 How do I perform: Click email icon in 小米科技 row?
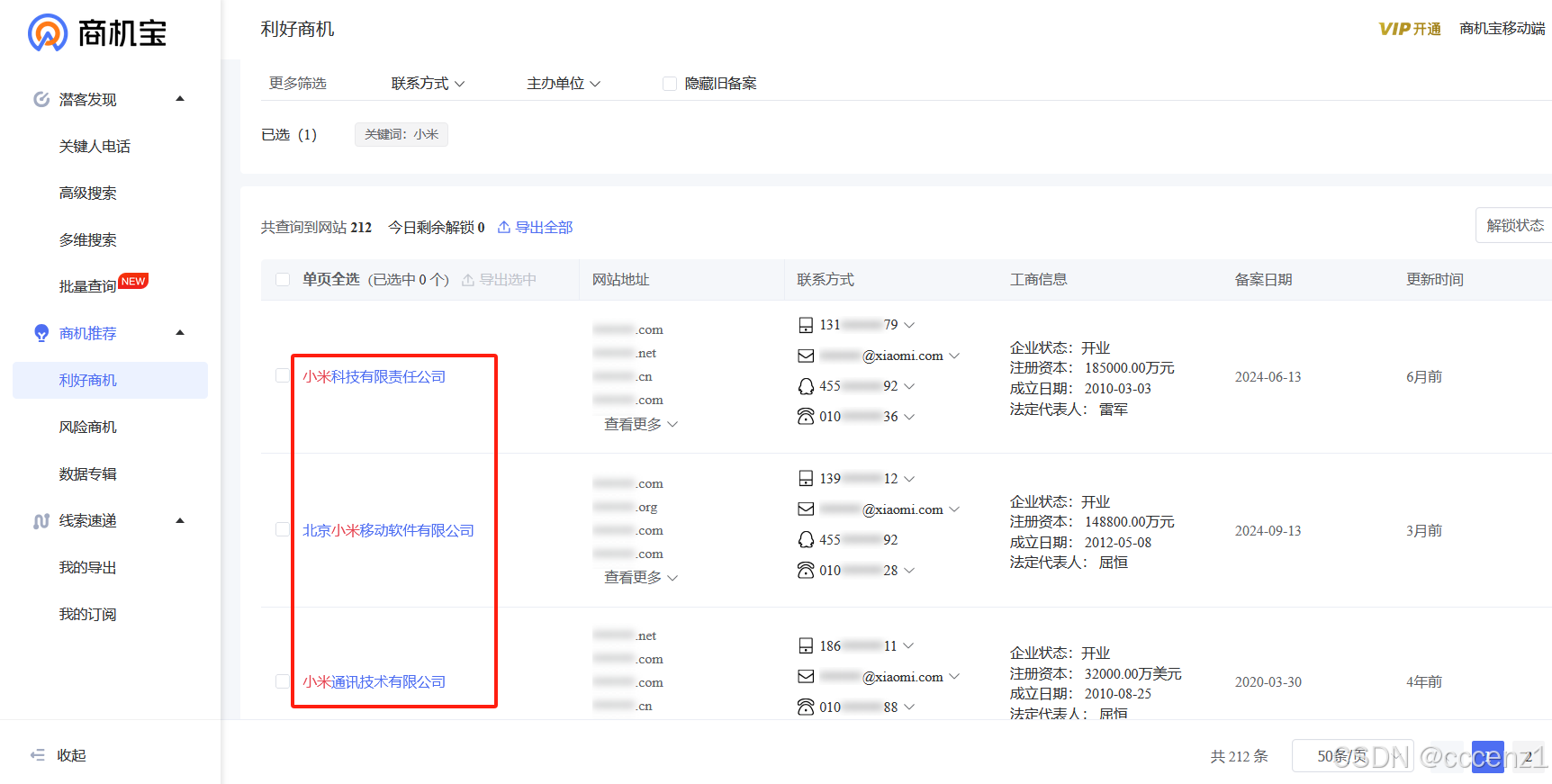click(806, 356)
